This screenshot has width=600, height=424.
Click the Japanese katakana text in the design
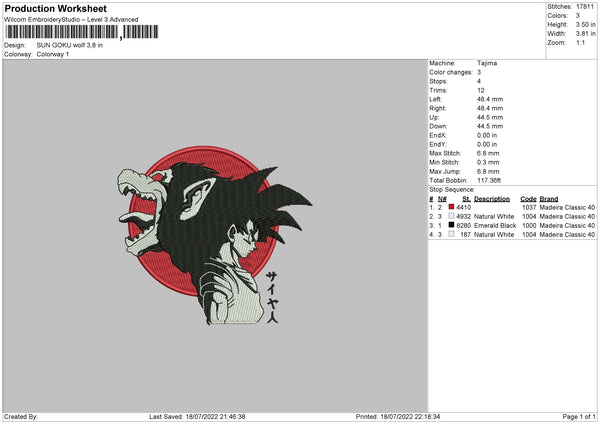272,297
